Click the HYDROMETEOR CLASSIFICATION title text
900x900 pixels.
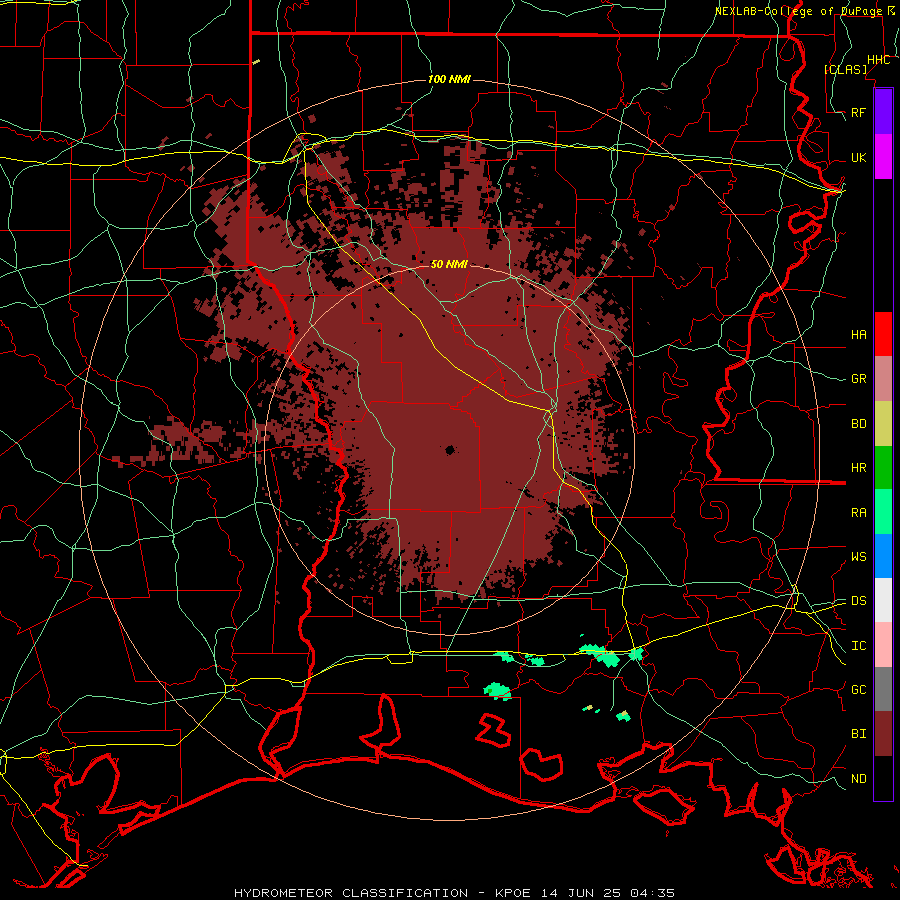pos(351,893)
